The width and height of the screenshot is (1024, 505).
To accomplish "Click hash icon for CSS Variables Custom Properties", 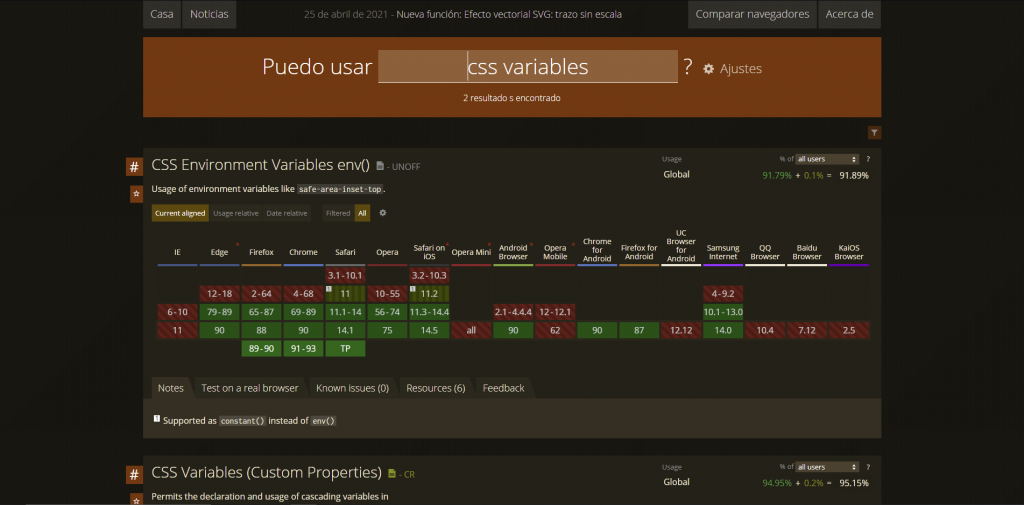I will click(x=134, y=474).
